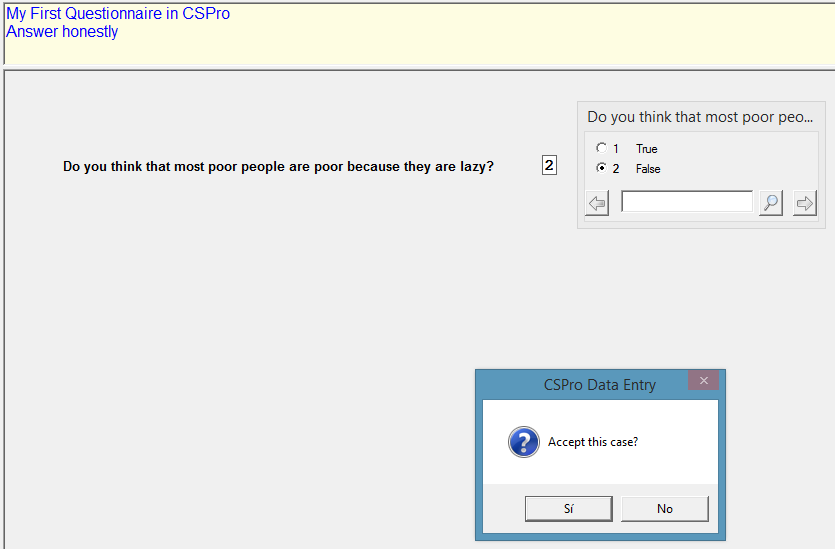Click the 'Answer honestly' instruction text
Viewport: 835px width, 549px height.
click(x=62, y=32)
